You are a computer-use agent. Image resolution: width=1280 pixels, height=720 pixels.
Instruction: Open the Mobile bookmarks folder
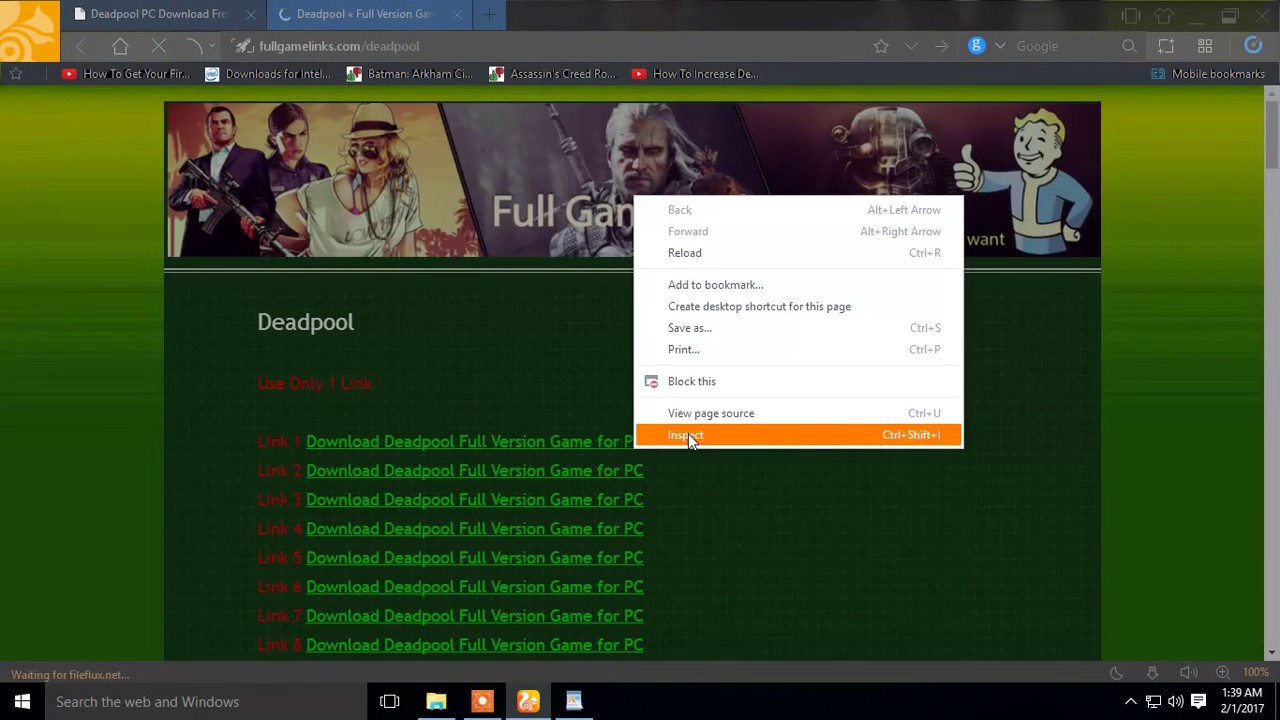(1208, 74)
